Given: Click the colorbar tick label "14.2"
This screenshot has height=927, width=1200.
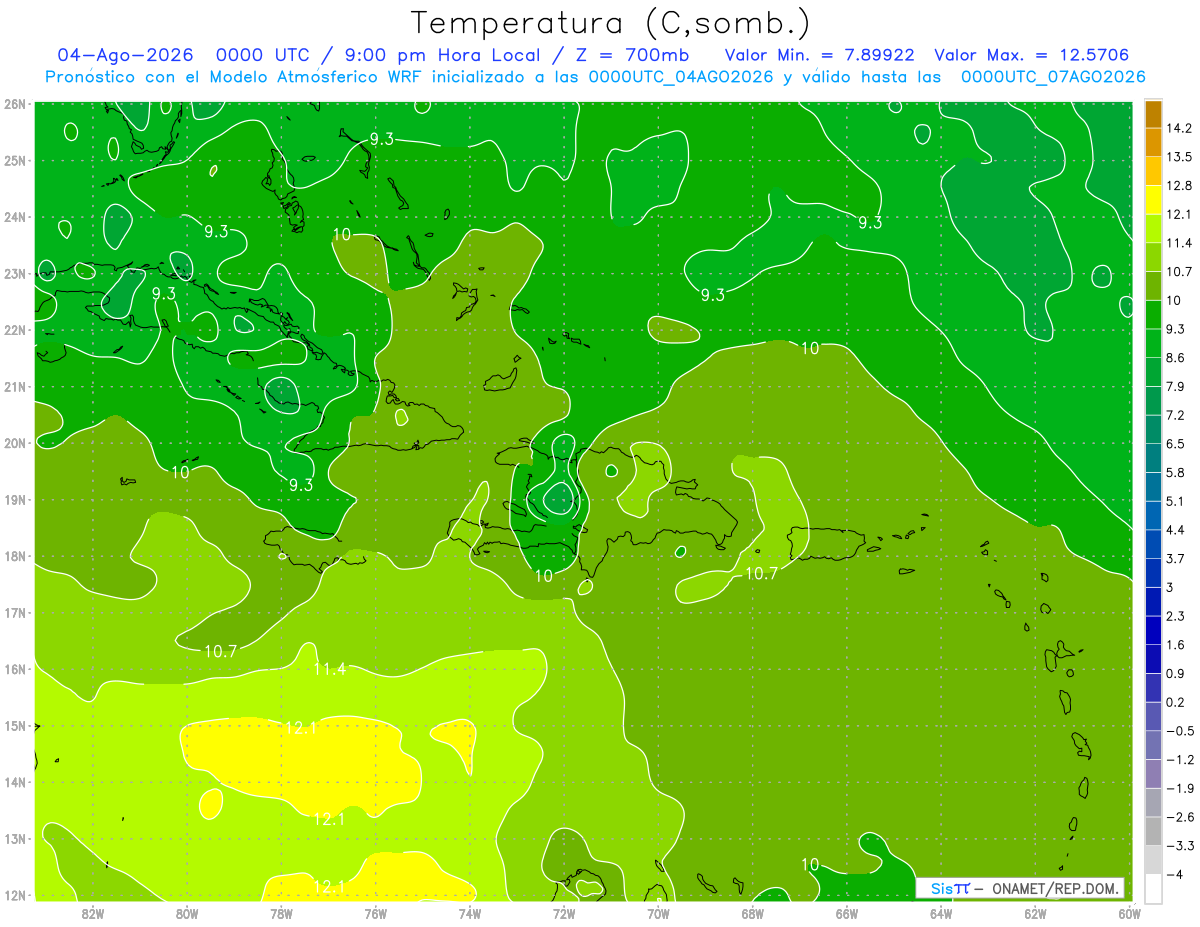Looking at the screenshot, I should coord(1179,128).
